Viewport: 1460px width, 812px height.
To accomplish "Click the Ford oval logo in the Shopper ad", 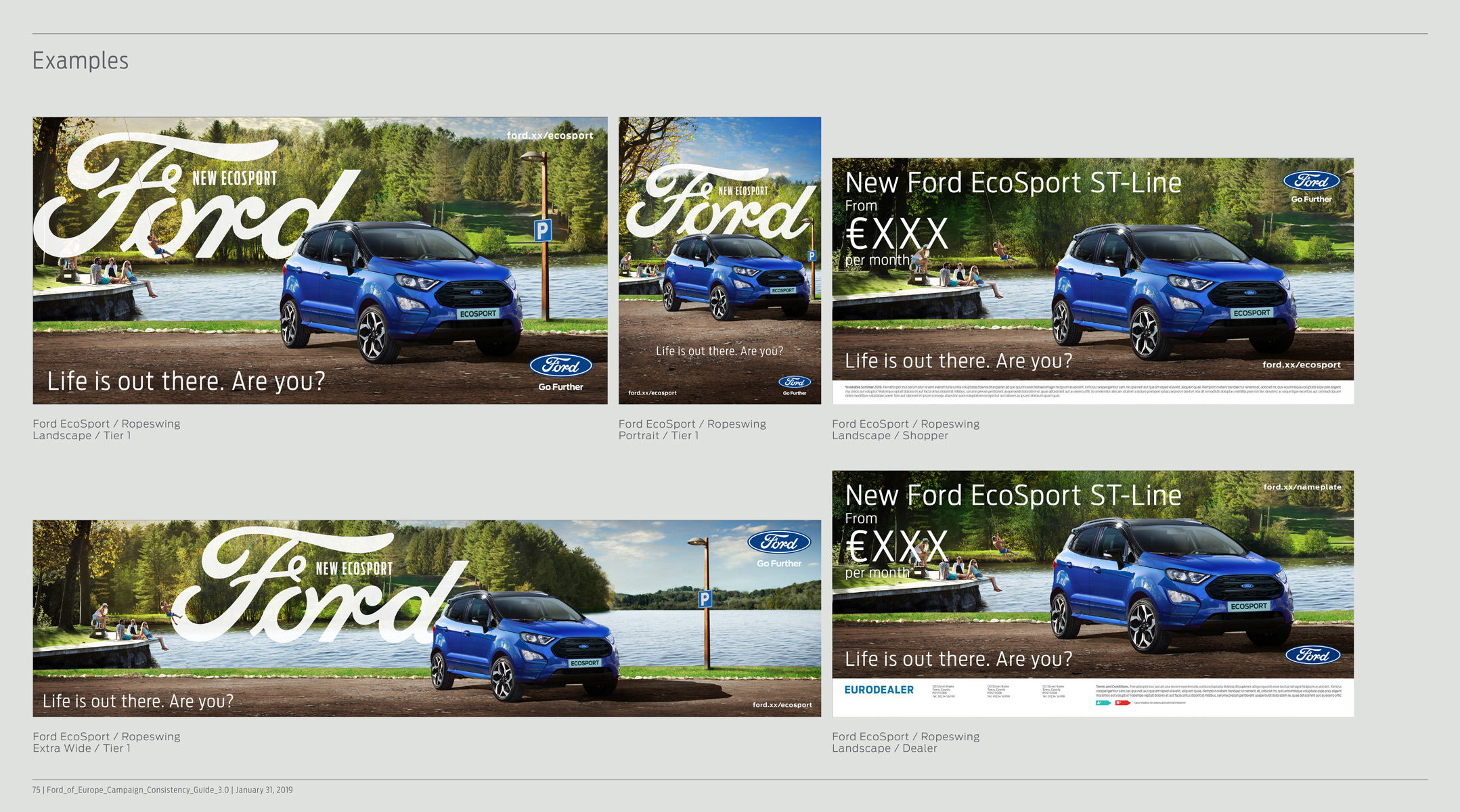I will click(x=1311, y=181).
